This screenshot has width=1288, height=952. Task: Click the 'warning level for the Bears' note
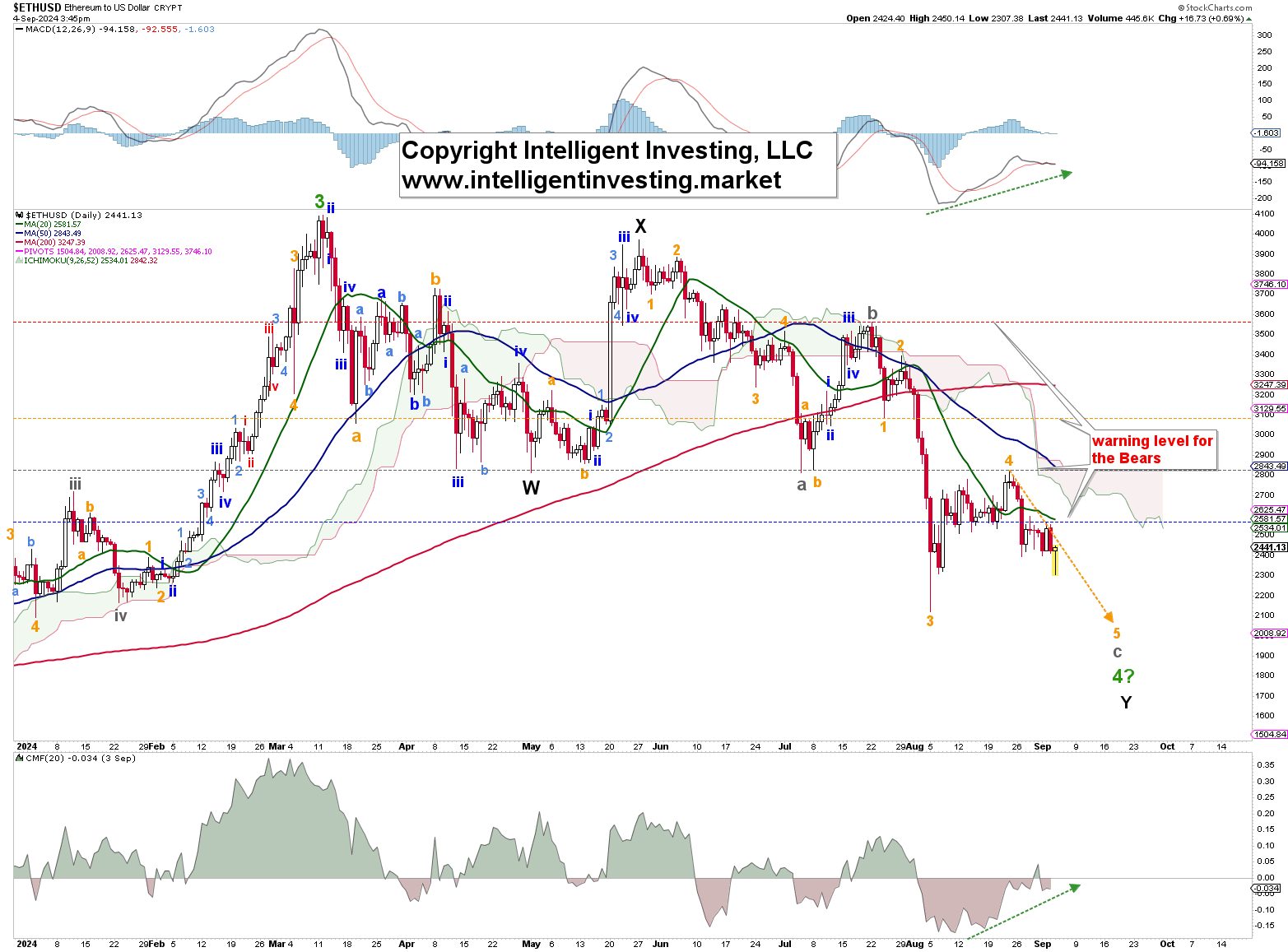coord(1152,449)
